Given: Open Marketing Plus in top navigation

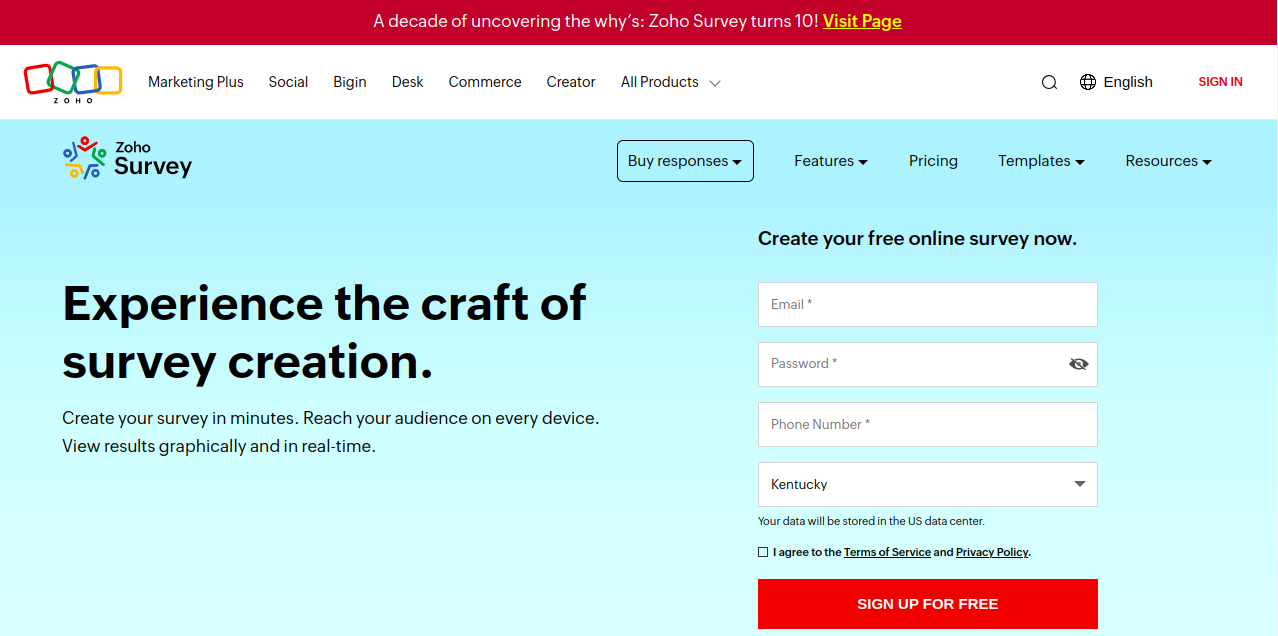Looking at the screenshot, I should tap(196, 82).
